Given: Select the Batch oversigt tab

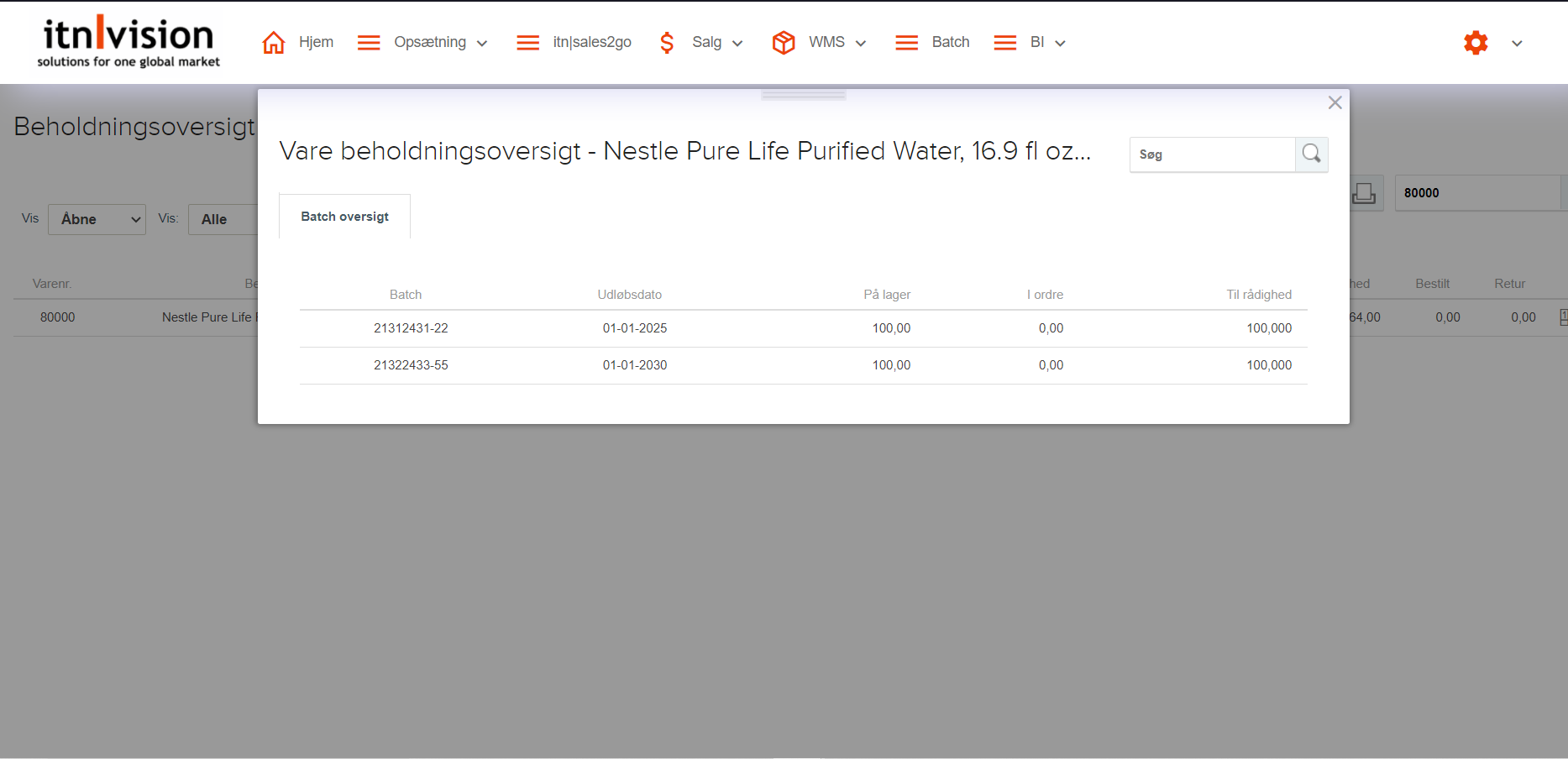Looking at the screenshot, I should (x=344, y=217).
